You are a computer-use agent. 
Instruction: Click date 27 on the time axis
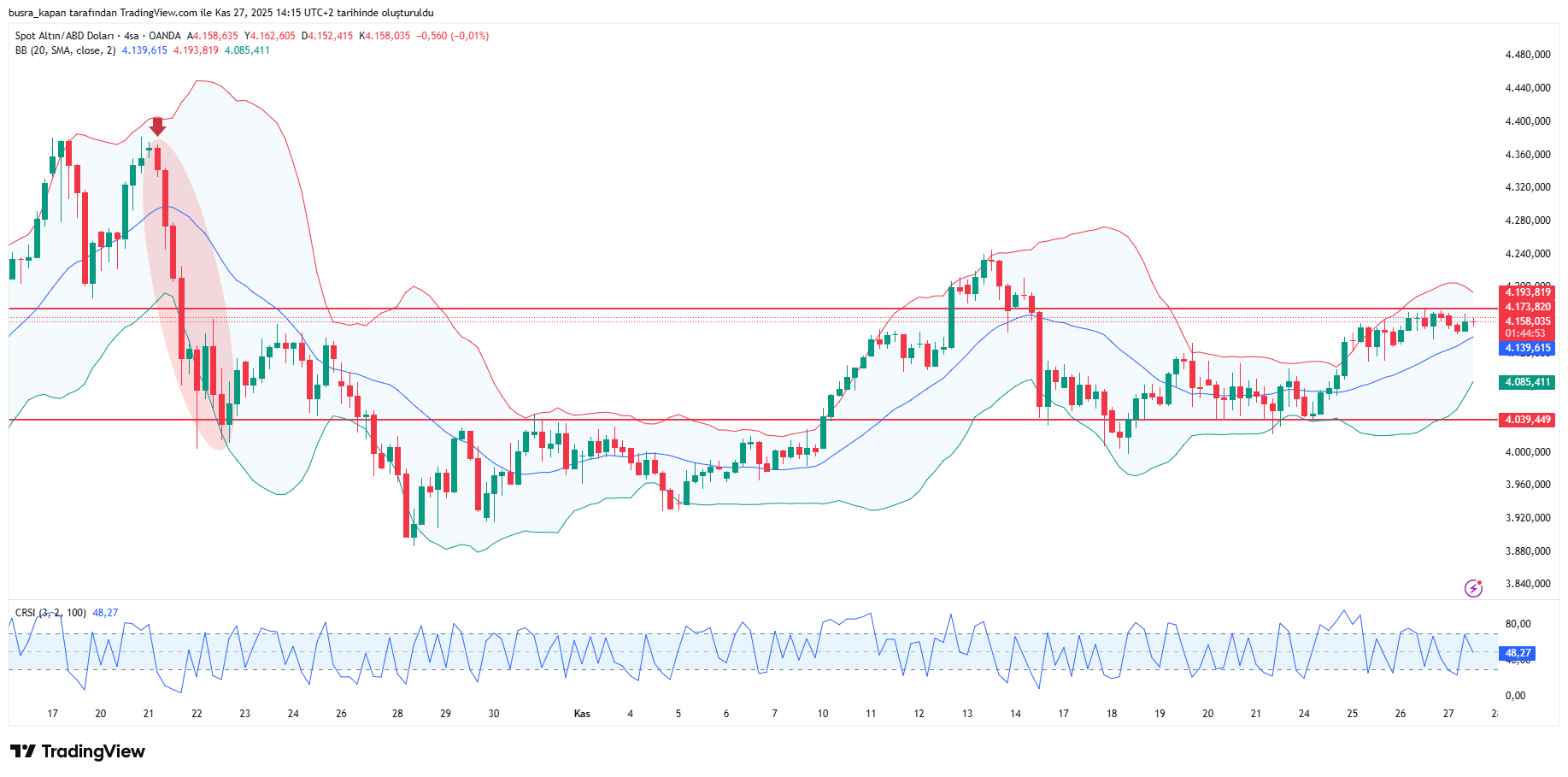tap(1448, 714)
